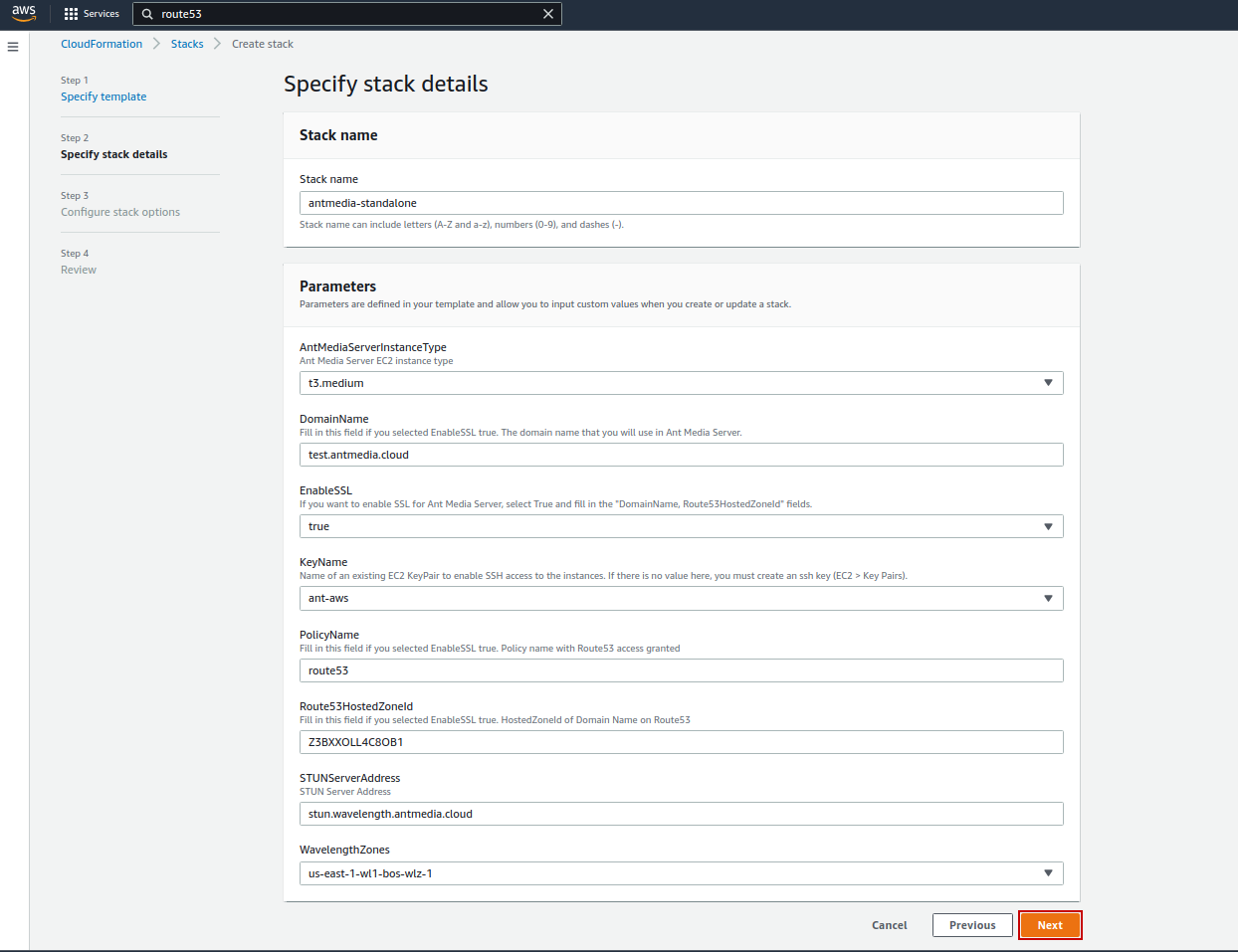
Task: Click the 'Specify stack details' page heading
Action: tap(386, 84)
